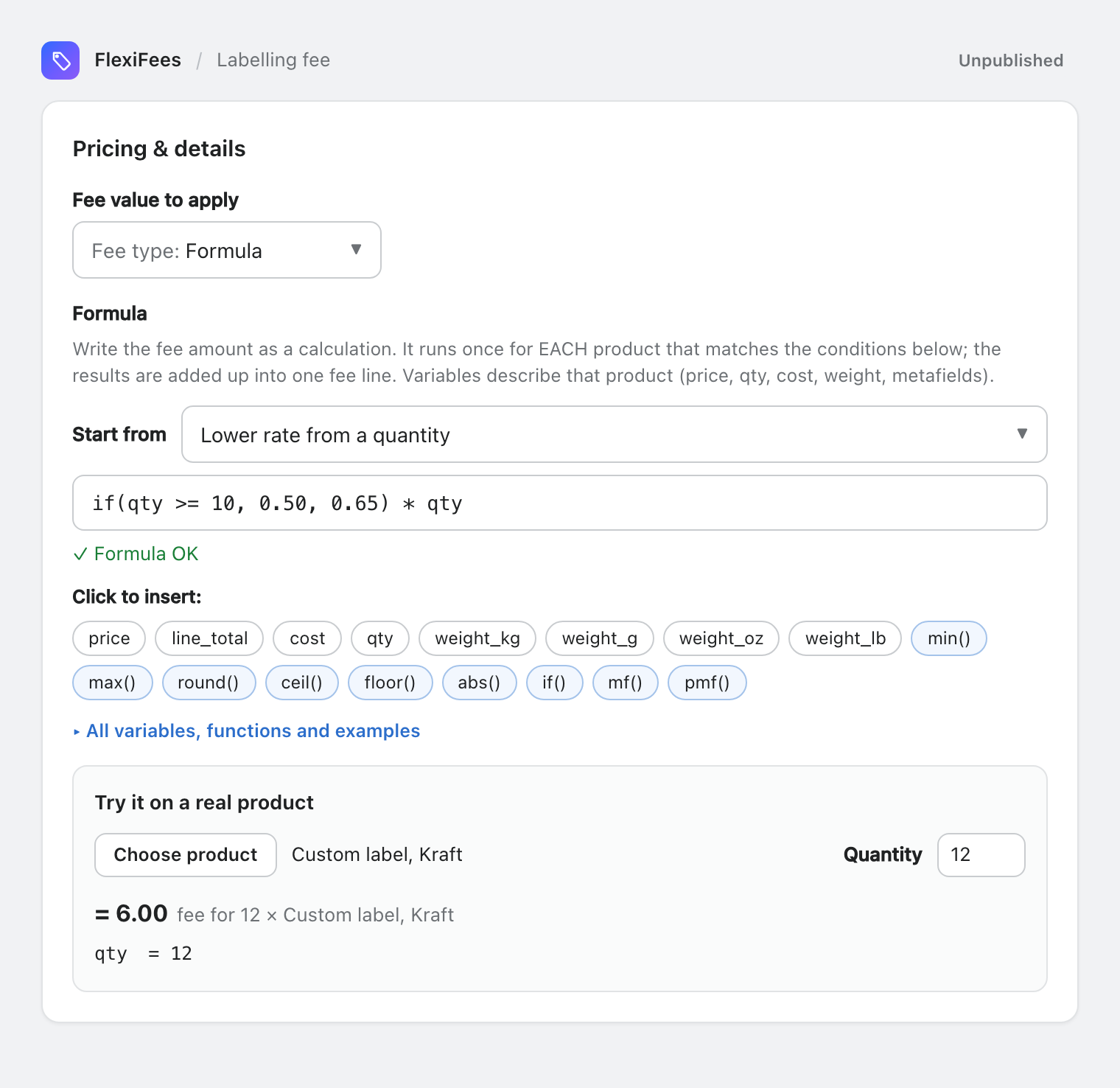This screenshot has width=1120, height=1088.
Task: Insert the weight_g variable chip
Action: pos(600,638)
